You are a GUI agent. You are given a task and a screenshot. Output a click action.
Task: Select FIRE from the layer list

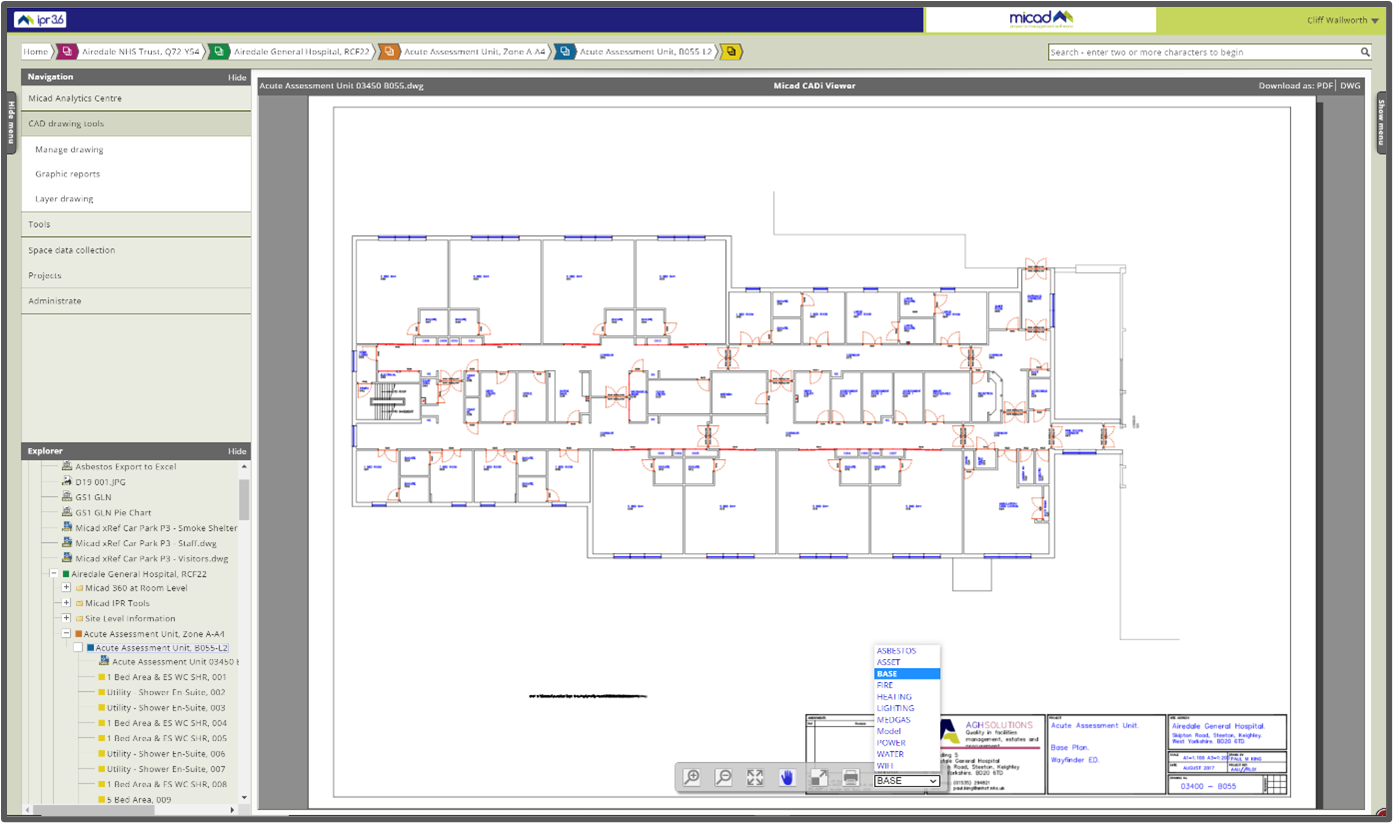pyautogui.click(x=884, y=685)
